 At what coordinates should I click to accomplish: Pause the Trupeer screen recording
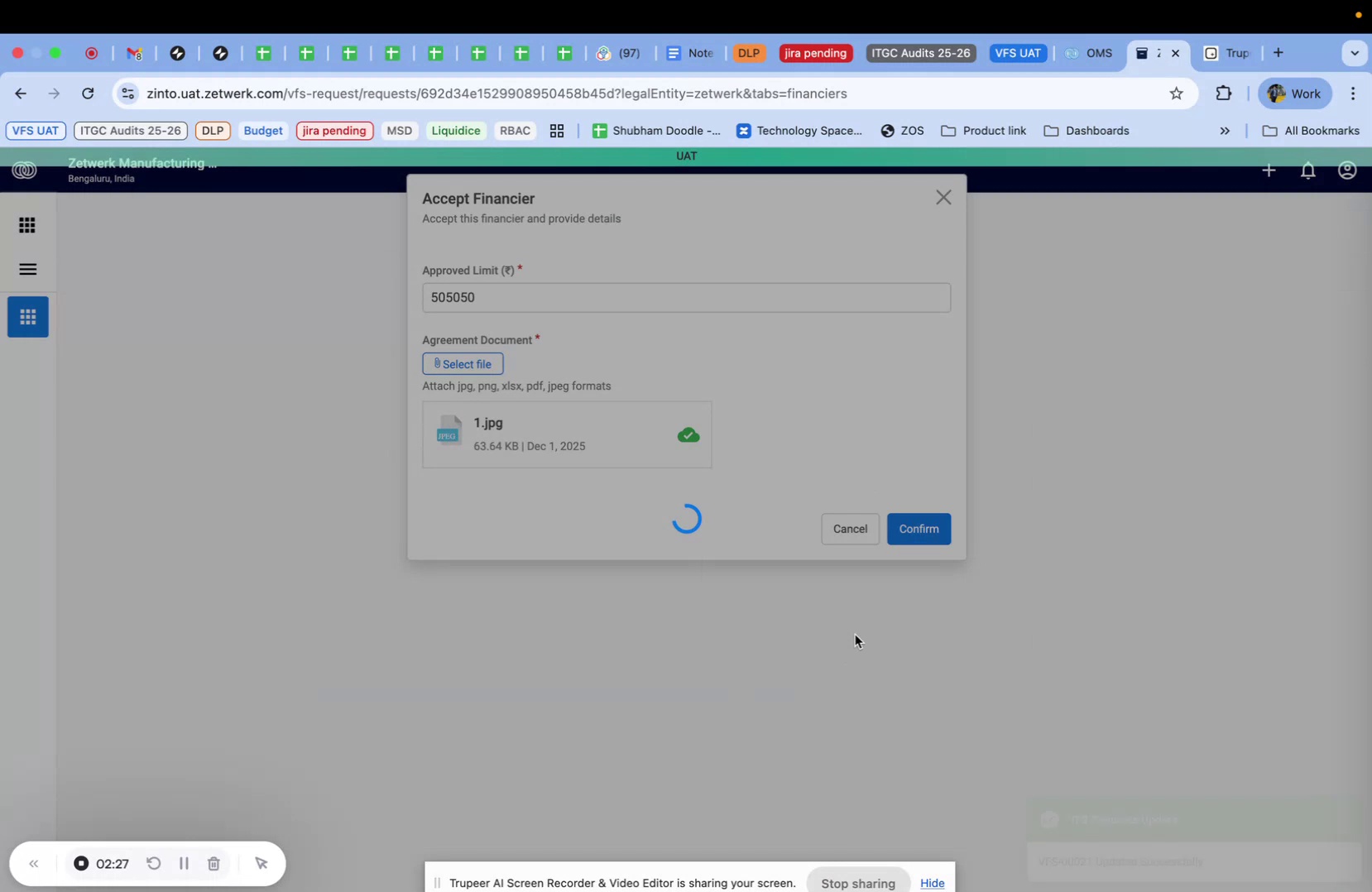click(x=184, y=863)
